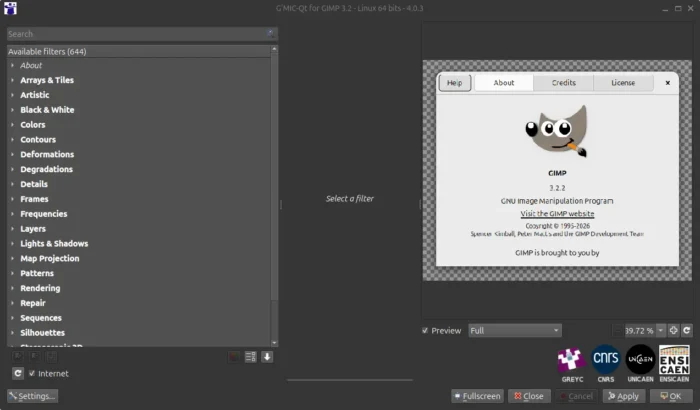The width and height of the screenshot is (700, 410).
Task: Click the Fullscreen button
Action: pos(477,396)
